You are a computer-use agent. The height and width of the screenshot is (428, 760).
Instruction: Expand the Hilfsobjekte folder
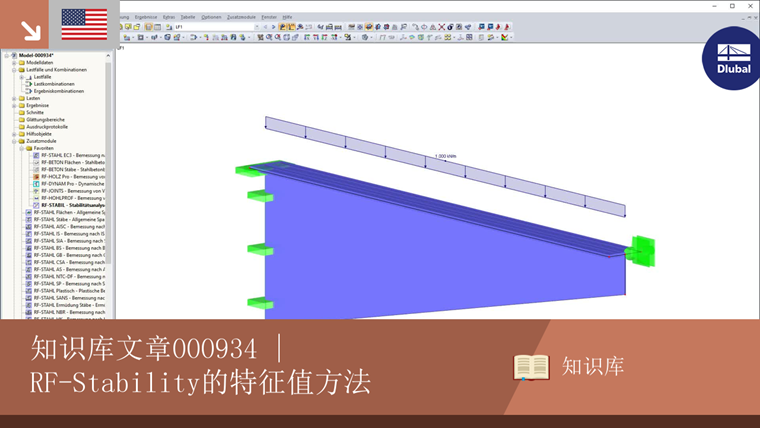coord(14,134)
